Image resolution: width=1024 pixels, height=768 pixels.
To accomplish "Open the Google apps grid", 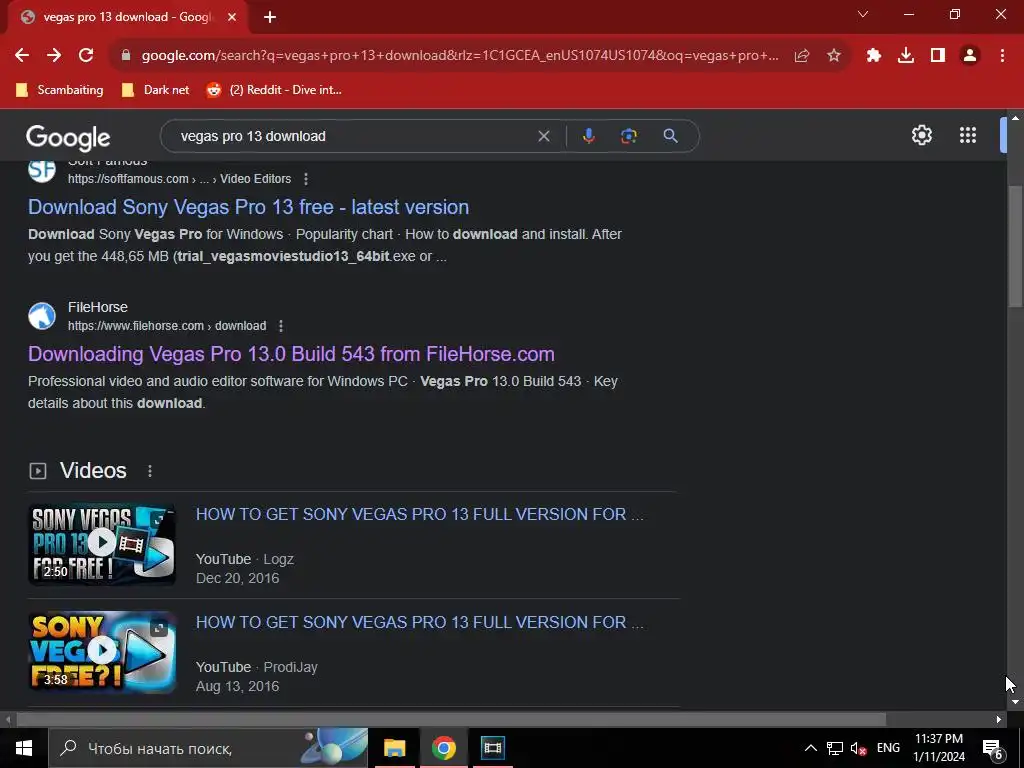I will click(968, 135).
